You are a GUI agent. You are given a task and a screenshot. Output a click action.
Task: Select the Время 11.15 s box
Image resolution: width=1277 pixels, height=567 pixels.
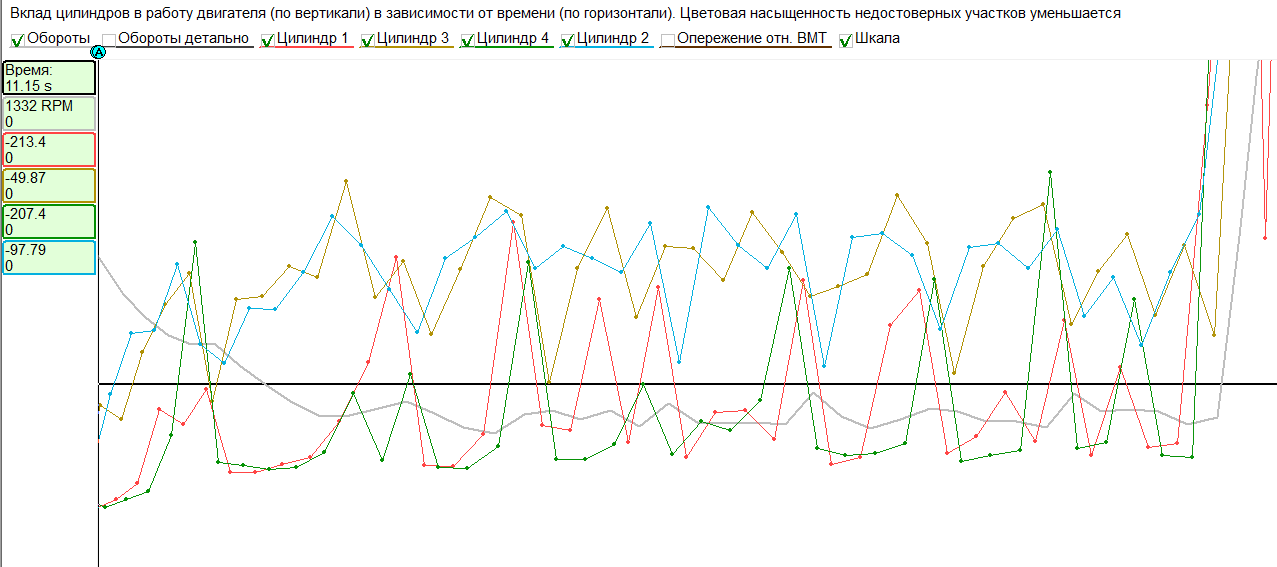pos(49,78)
